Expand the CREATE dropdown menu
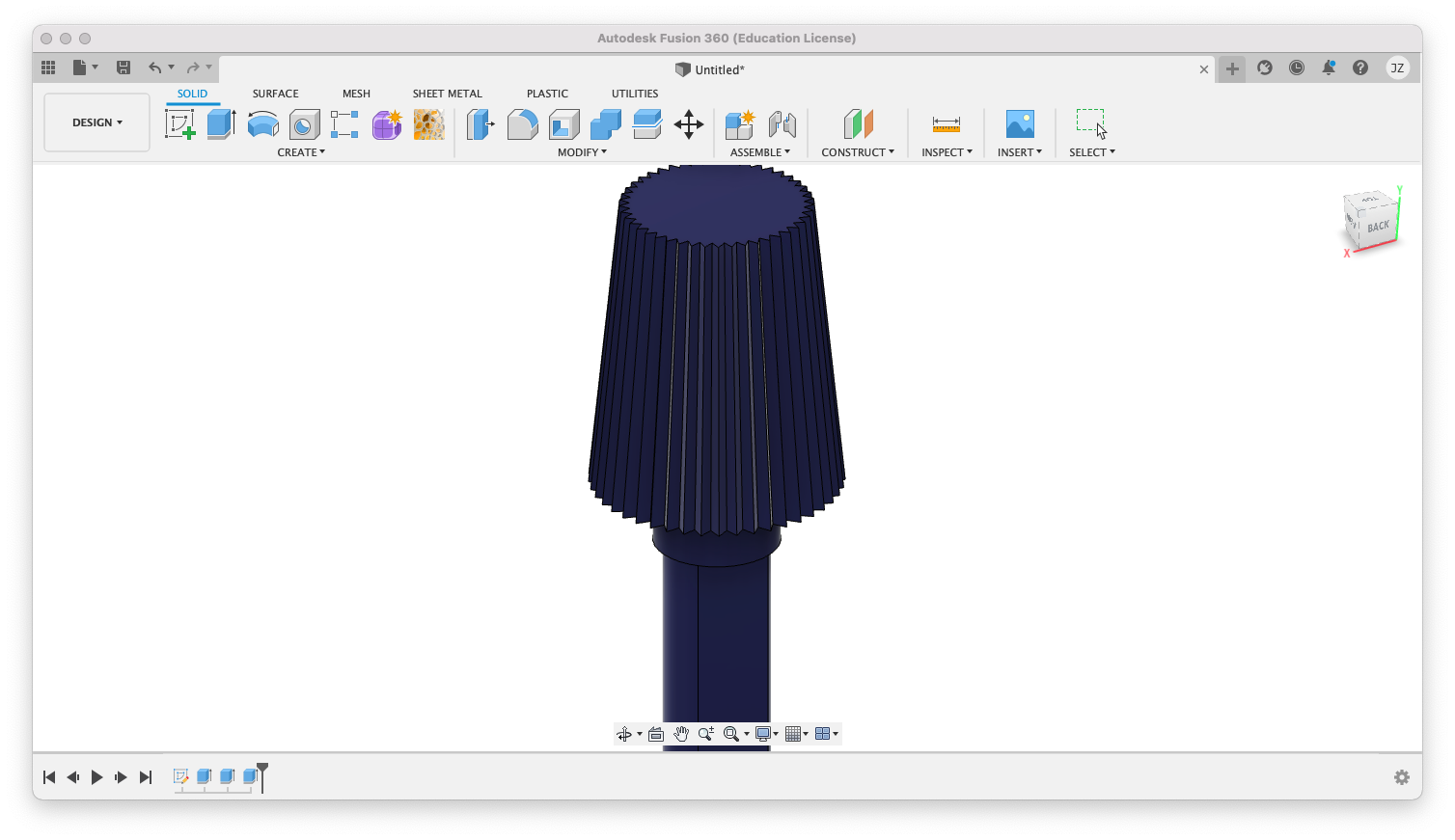 click(301, 152)
